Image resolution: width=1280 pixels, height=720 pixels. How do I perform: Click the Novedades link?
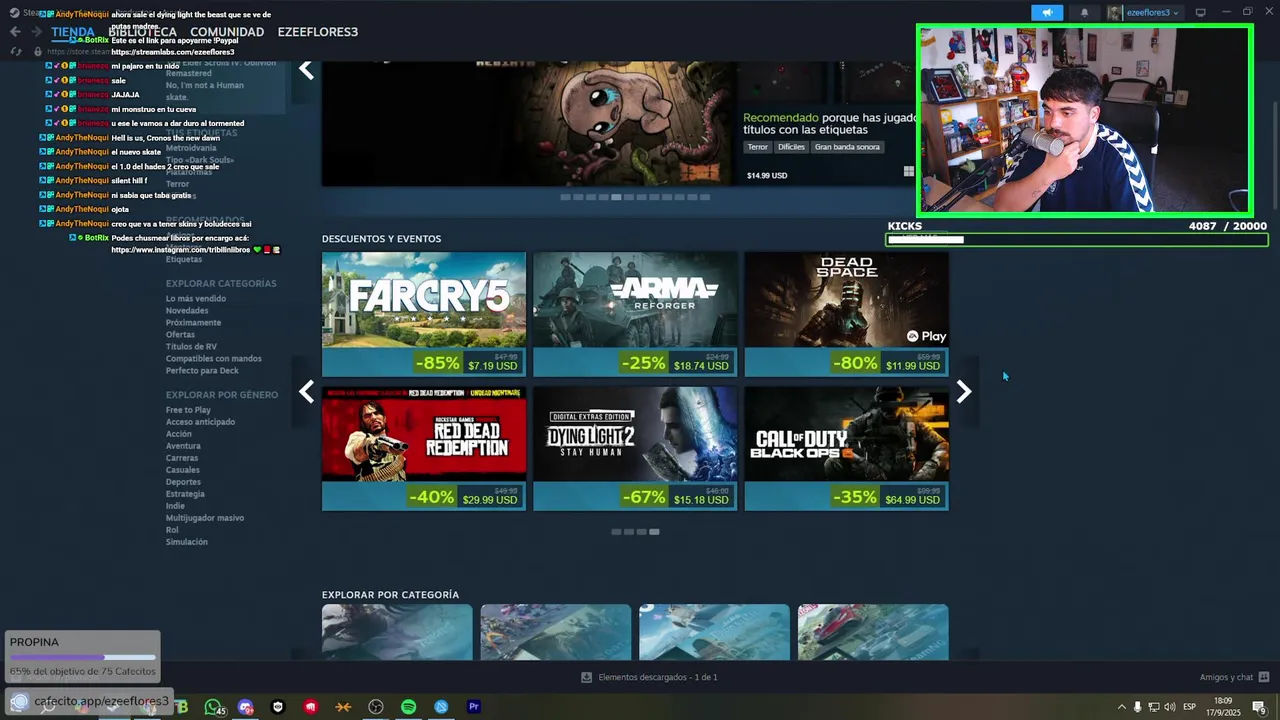tap(187, 311)
